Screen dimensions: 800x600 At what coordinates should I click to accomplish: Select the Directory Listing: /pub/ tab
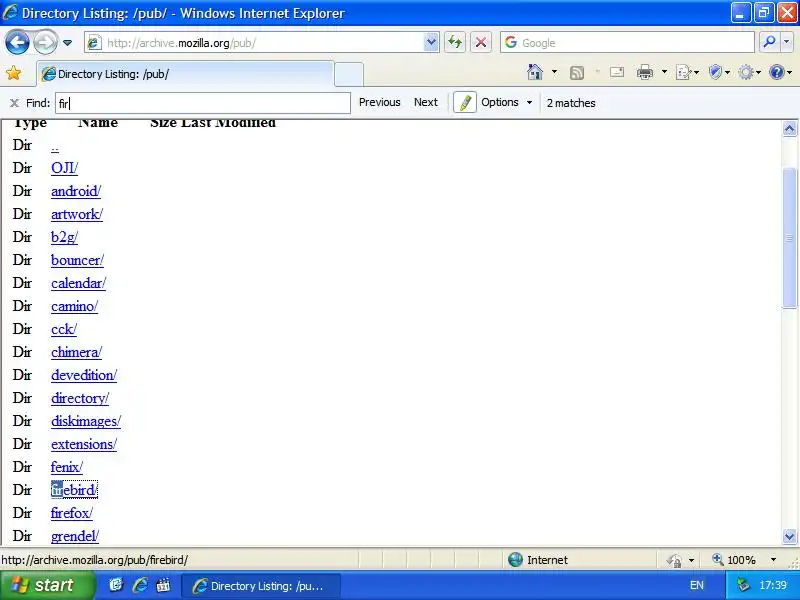pyautogui.click(x=185, y=74)
